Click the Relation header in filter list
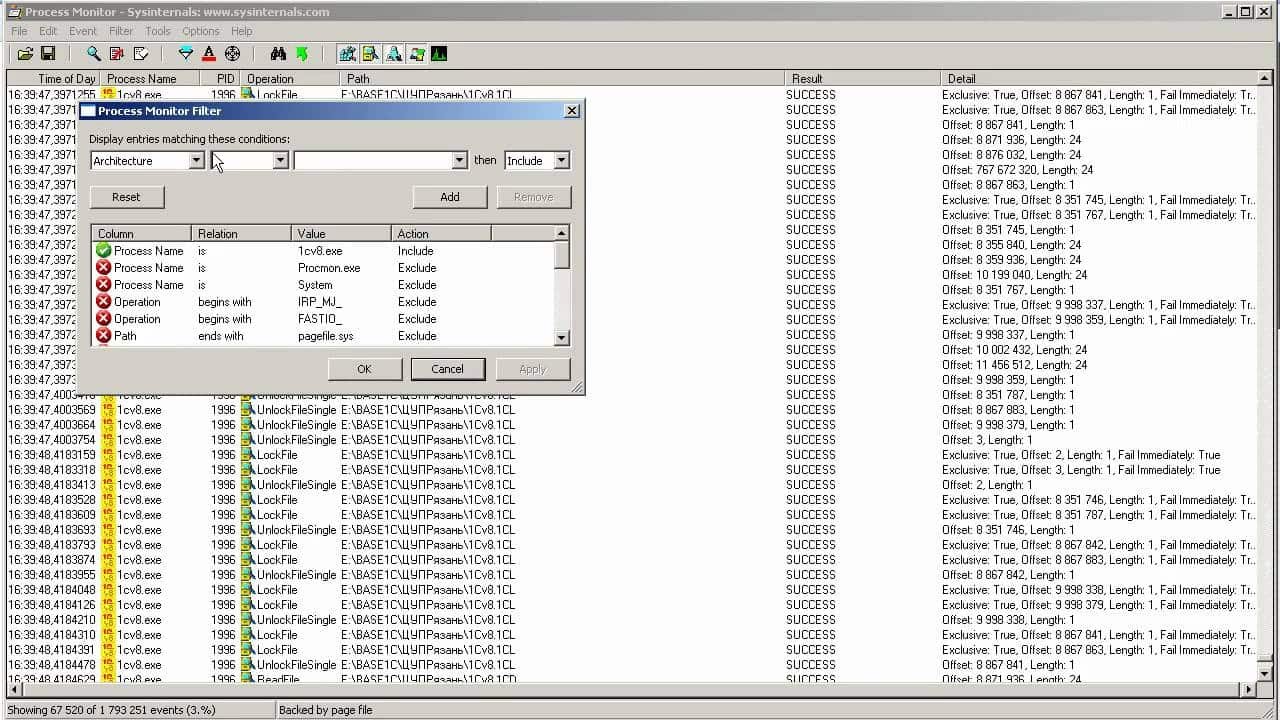Screen dimensions: 1280x720 pos(241,234)
